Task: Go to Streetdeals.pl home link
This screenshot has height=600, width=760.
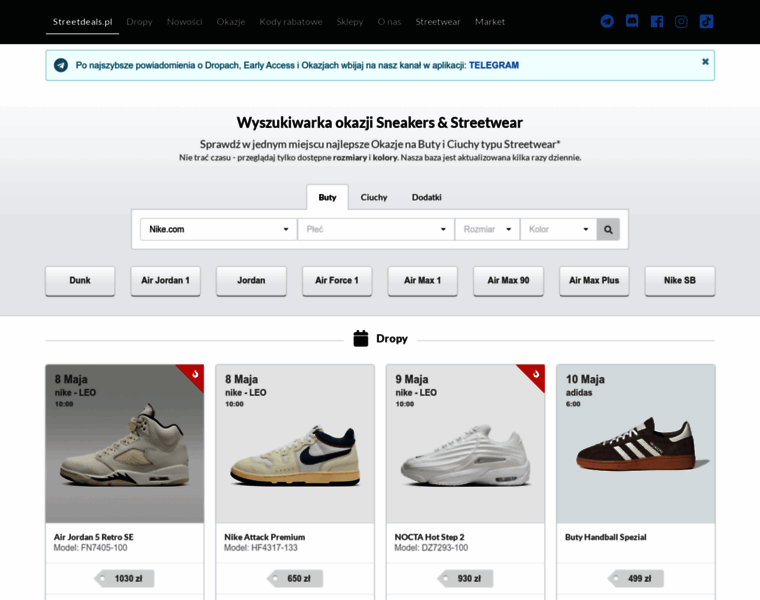Action: tap(82, 22)
